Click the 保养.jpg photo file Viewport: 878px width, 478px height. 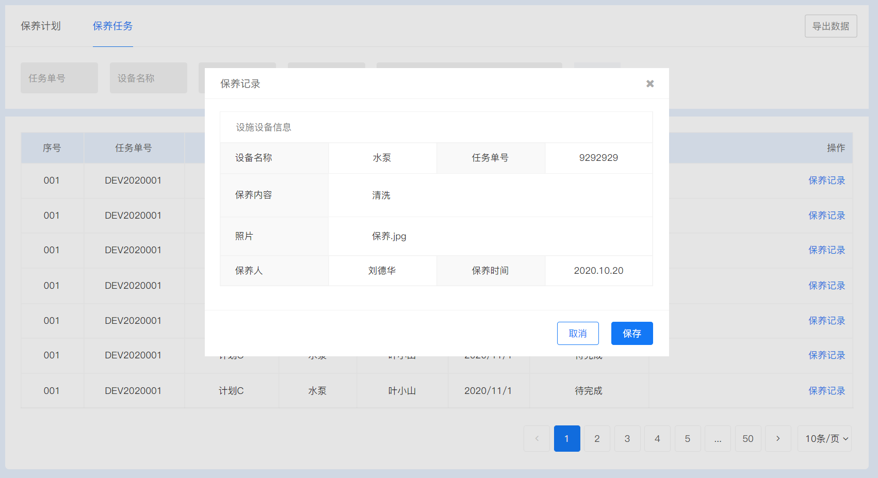(x=389, y=236)
